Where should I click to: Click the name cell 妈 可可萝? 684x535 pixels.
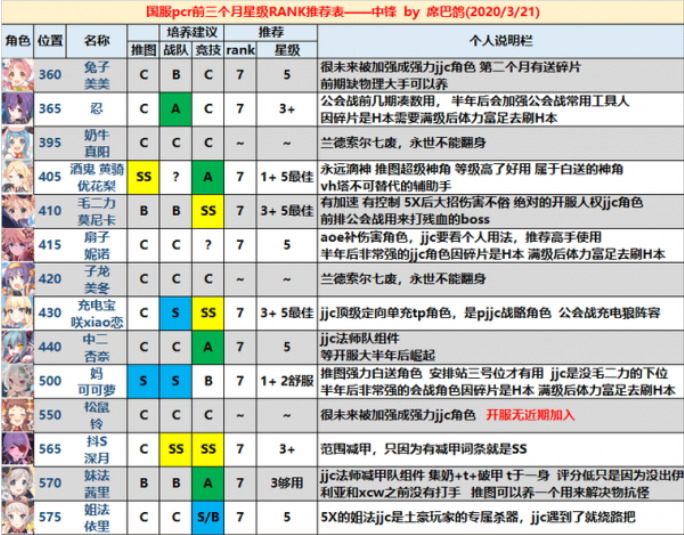click(97, 381)
